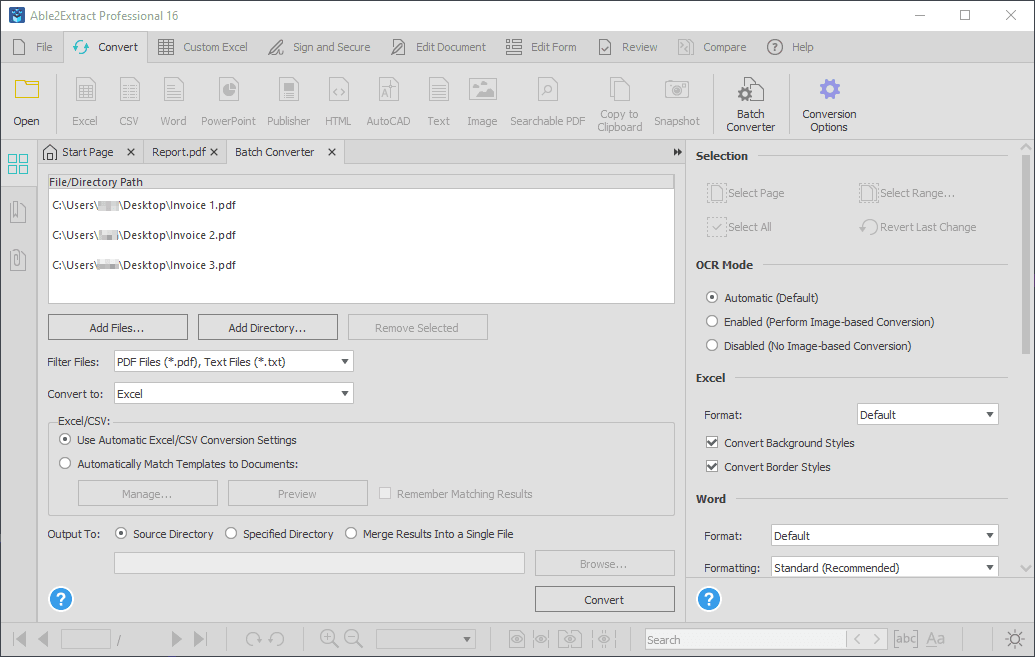Open the Convert to dropdown
This screenshot has width=1035, height=657.
pos(234,394)
